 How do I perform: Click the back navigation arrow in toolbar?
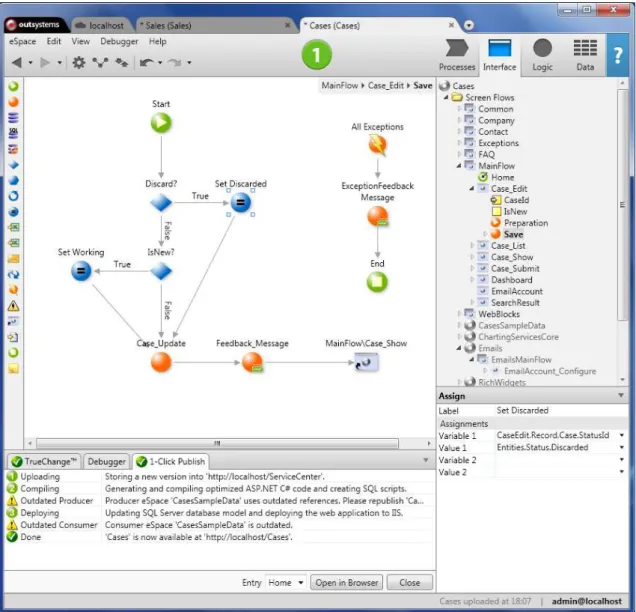(x=17, y=62)
